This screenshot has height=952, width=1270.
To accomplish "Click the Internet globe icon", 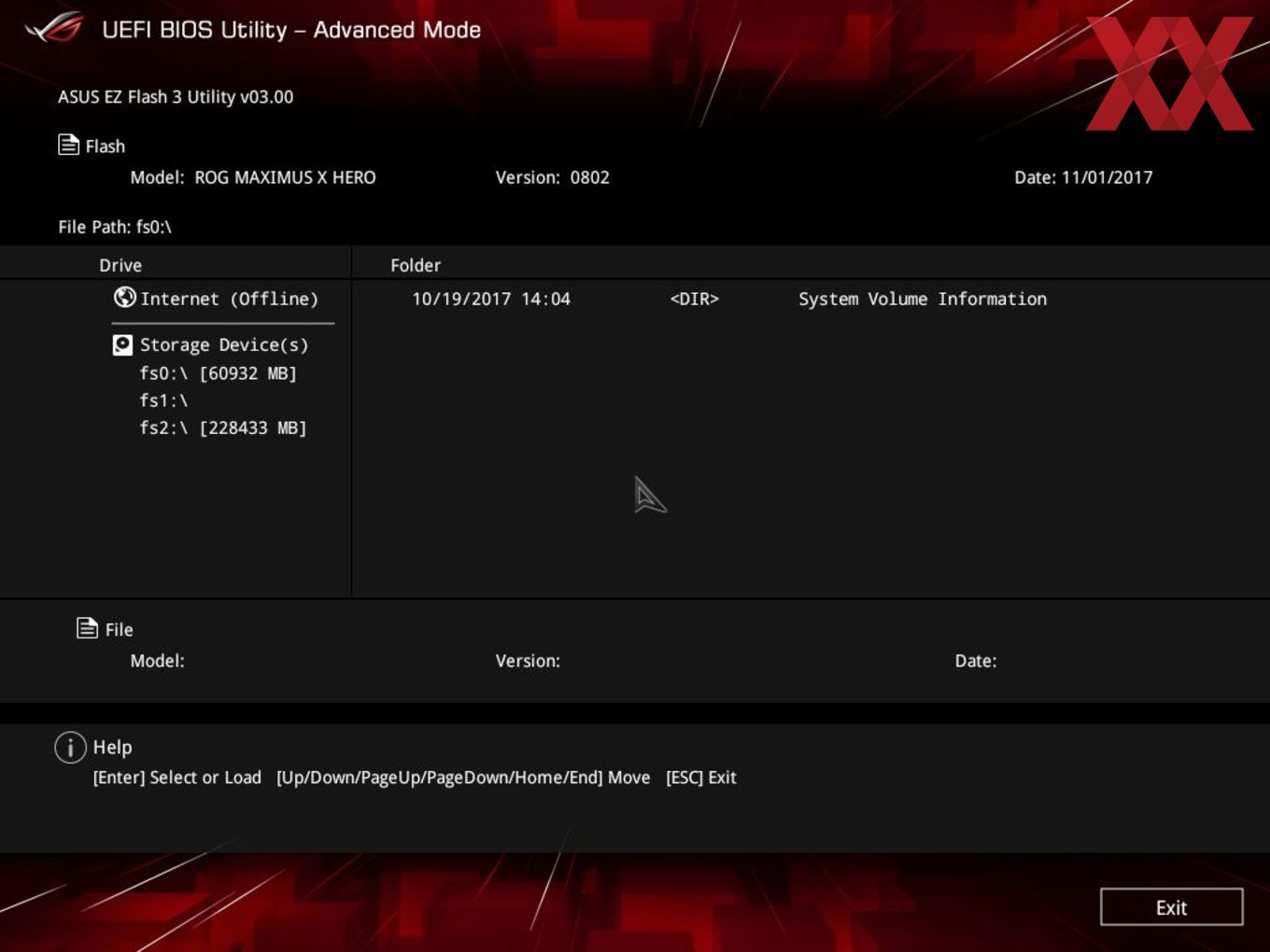I will pos(124,297).
